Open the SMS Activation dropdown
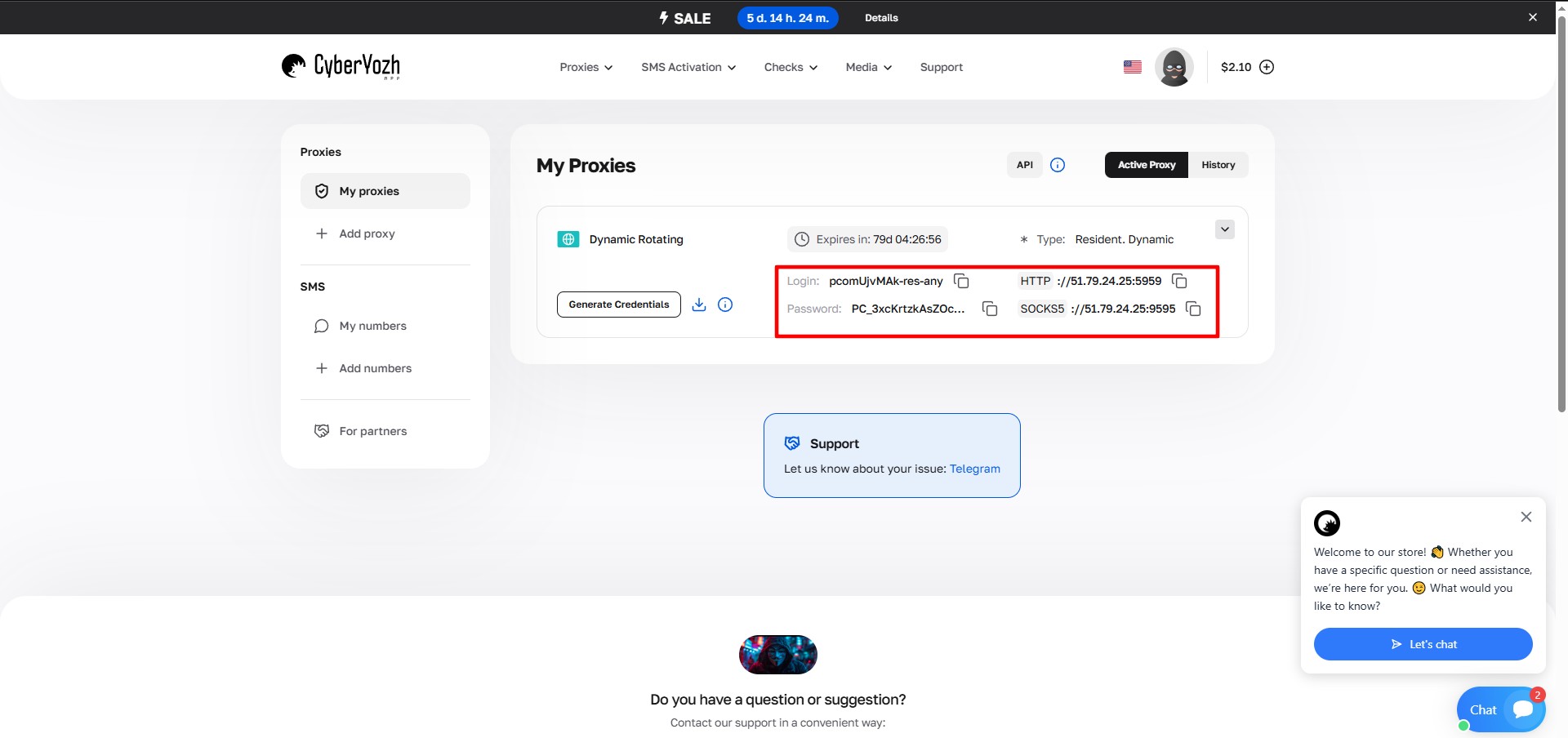This screenshot has width=1568, height=738. click(688, 67)
